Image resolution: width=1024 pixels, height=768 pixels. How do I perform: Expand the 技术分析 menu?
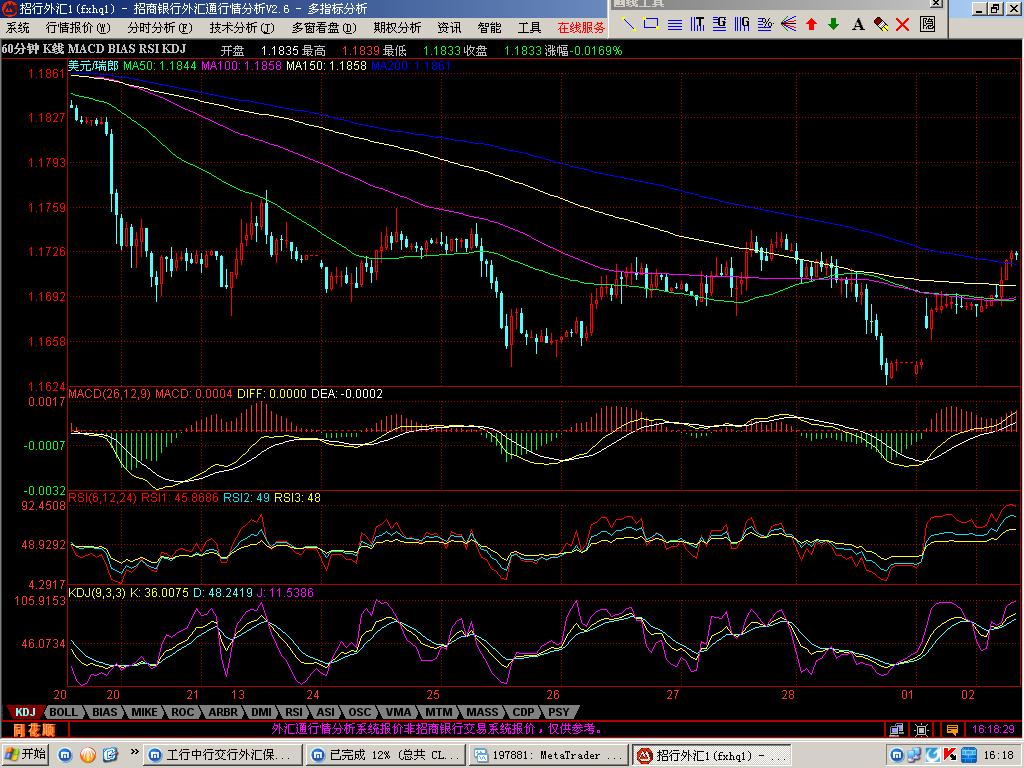tap(236, 28)
